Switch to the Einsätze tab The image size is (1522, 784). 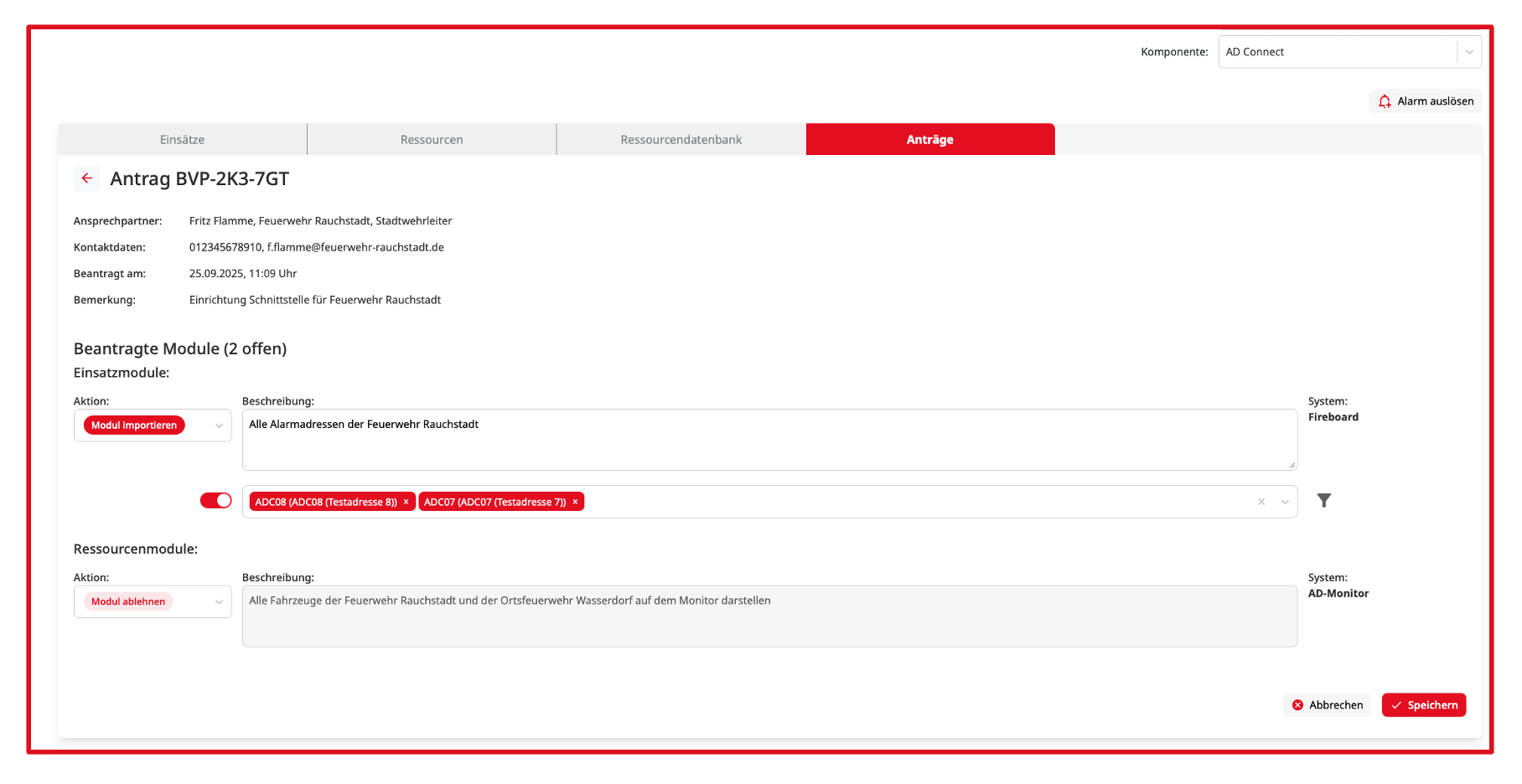point(182,140)
